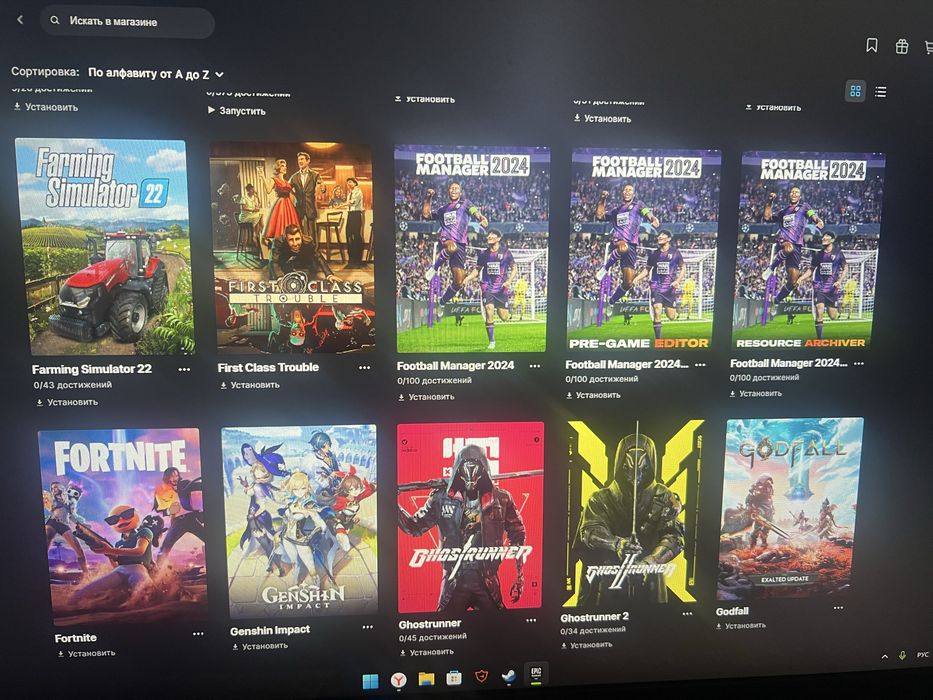
Task: Install Farming Simulator 22
Action: coord(67,402)
